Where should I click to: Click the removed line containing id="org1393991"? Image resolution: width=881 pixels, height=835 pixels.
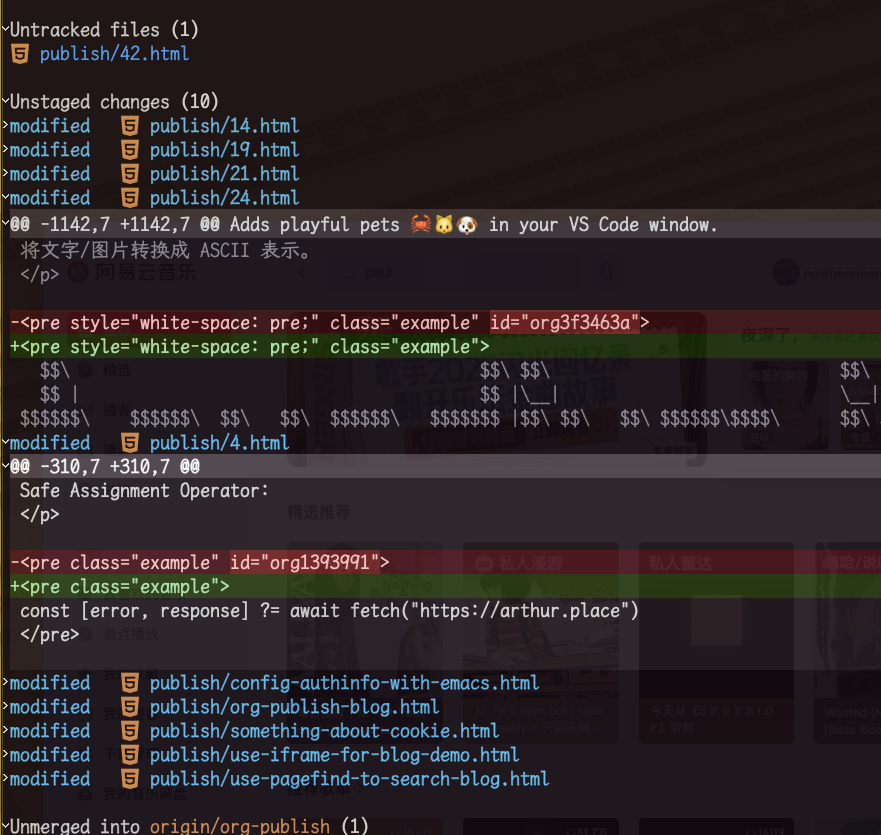200,562
